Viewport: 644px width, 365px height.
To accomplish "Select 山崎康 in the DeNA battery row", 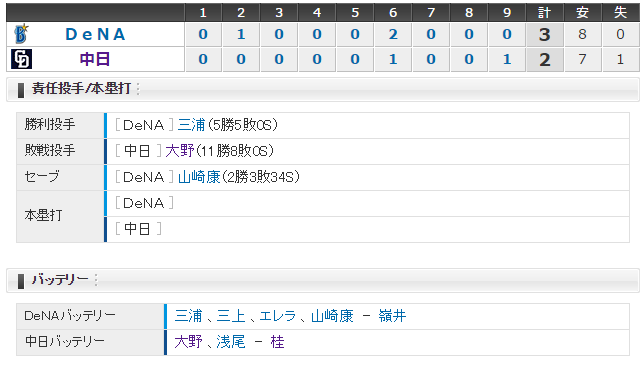I will click(x=332, y=316).
